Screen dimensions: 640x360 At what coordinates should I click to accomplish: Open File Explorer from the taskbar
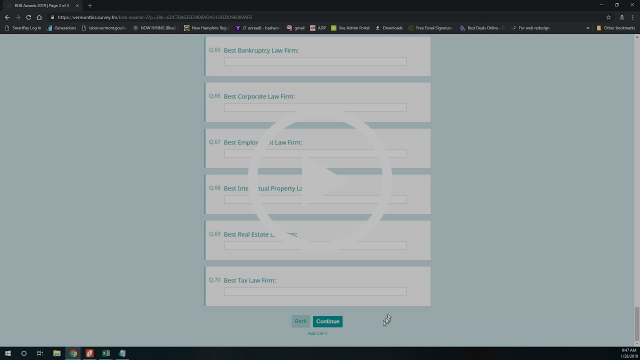[57, 353]
